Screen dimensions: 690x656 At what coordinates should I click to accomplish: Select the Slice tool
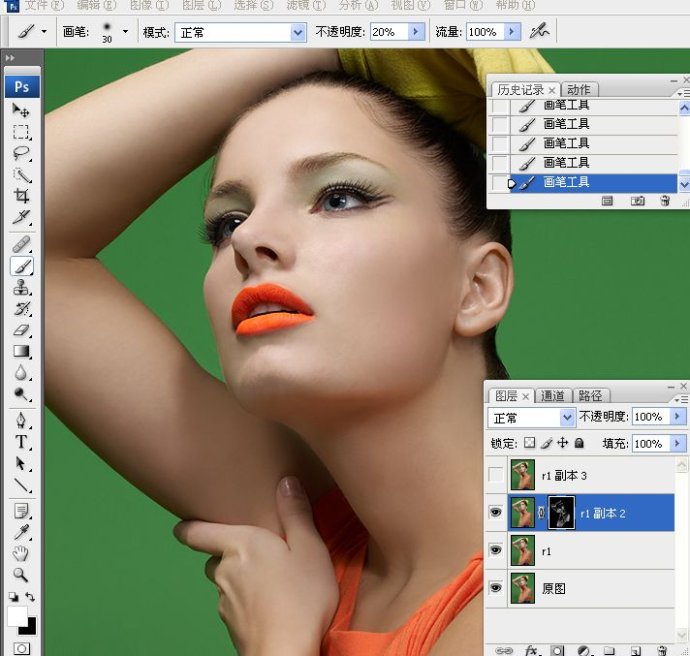[x=21, y=217]
